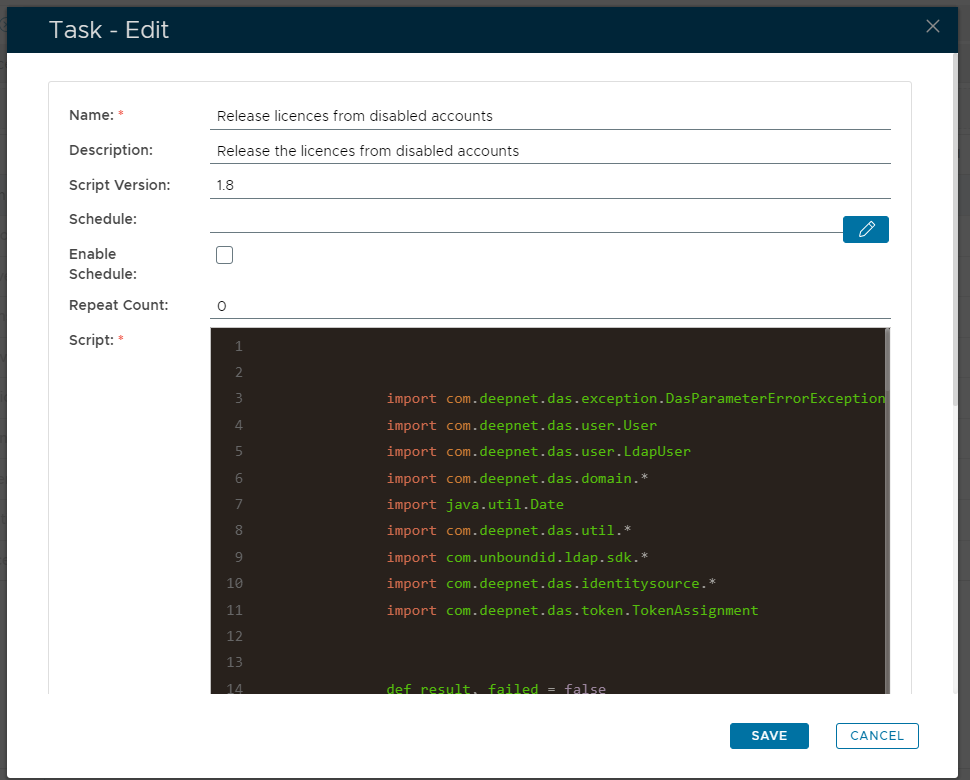
Task: Click the empty Schedule field
Action: coord(525,220)
